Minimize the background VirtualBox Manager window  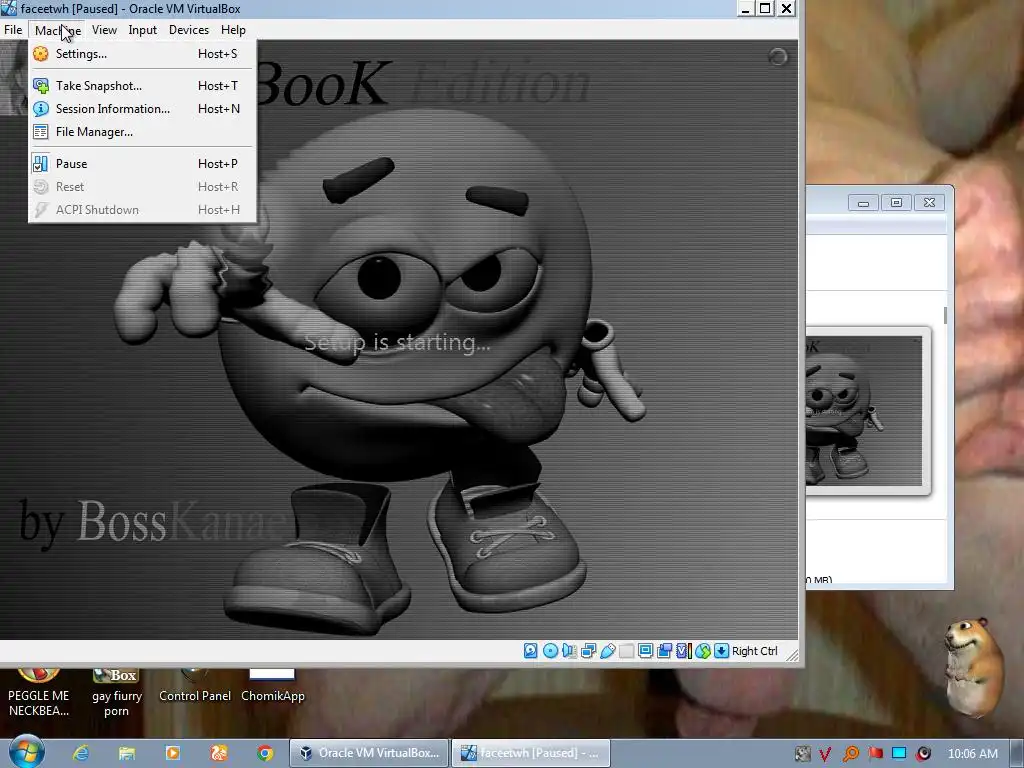(863, 203)
